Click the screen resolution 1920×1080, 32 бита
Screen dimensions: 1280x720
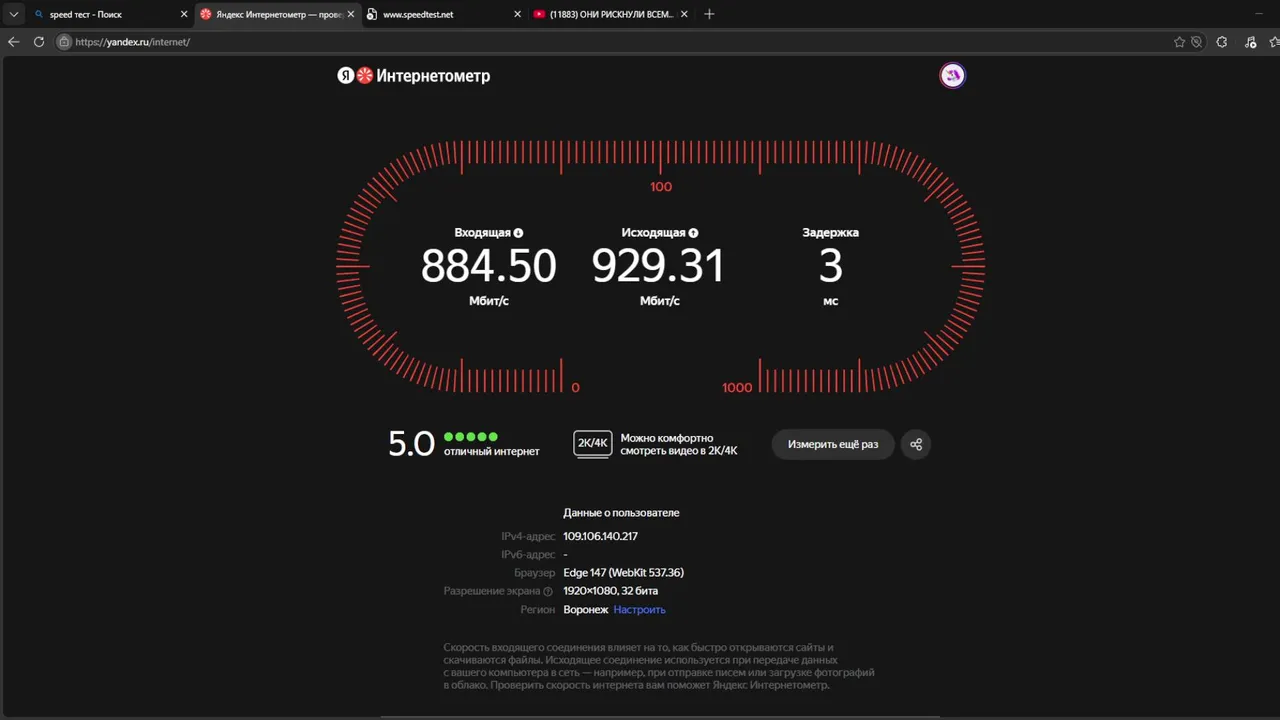[610, 591]
